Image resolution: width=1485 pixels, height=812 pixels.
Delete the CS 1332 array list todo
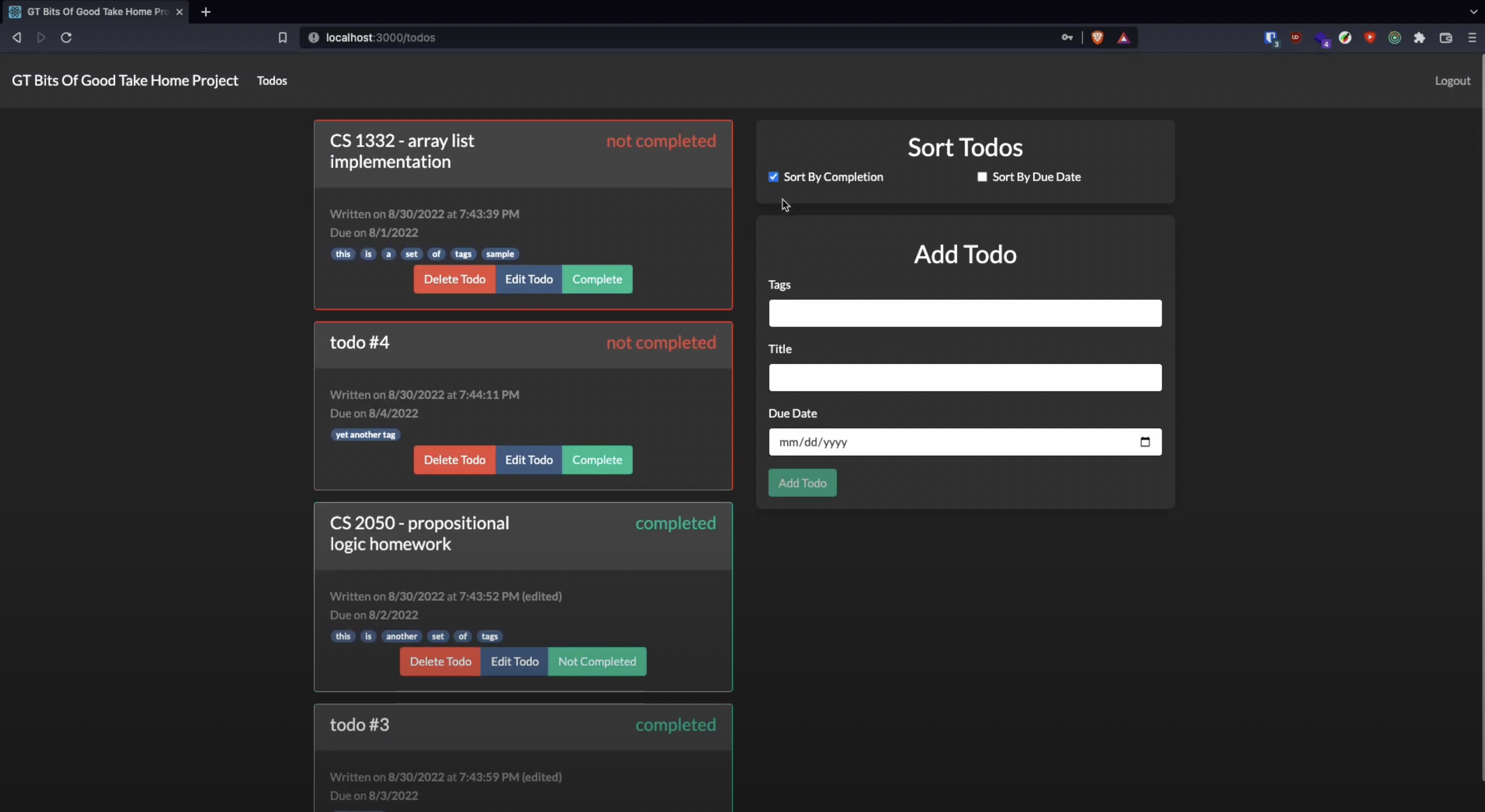[454, 280]
